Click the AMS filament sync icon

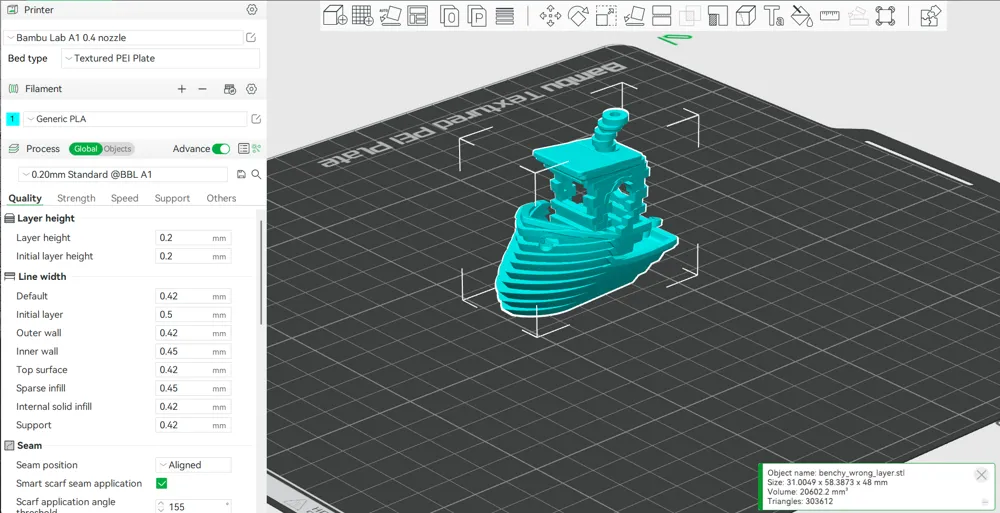[x=230, y=89]
